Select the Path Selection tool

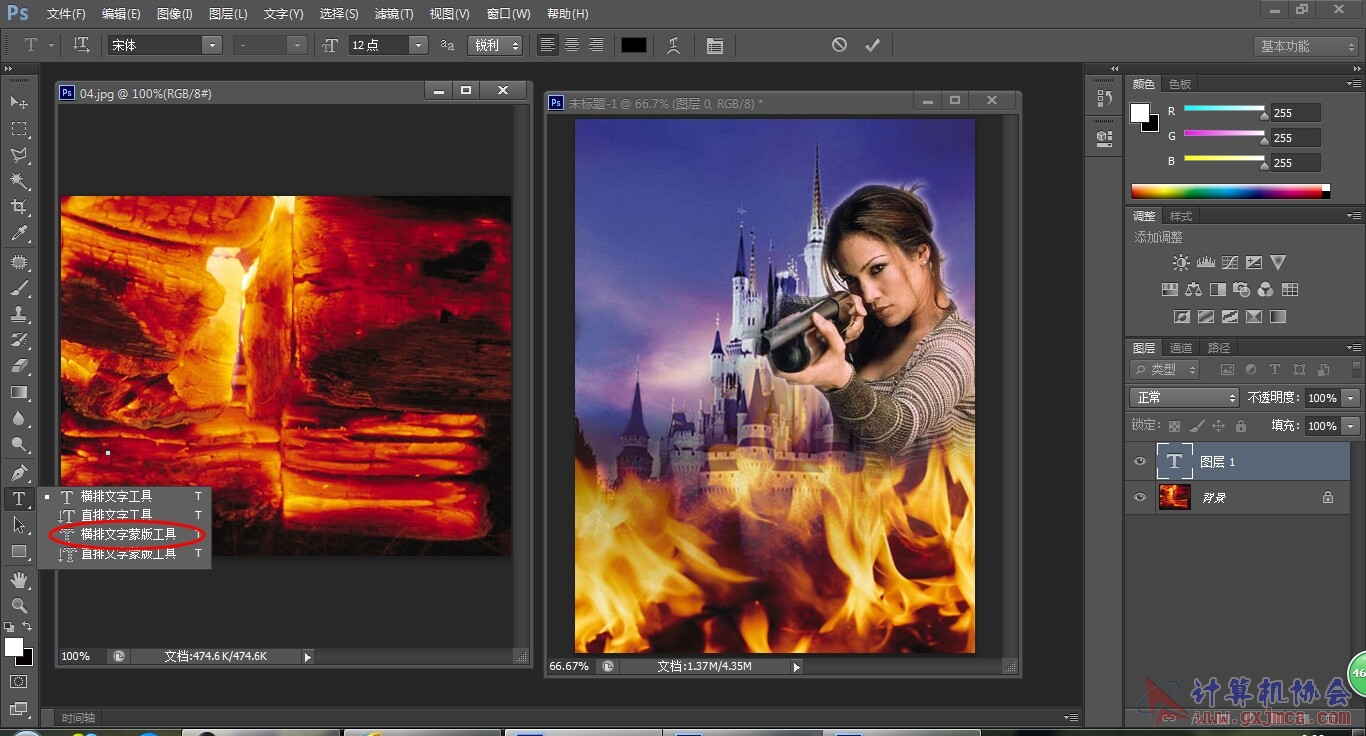pyautogui.click(x=19, y=525)
